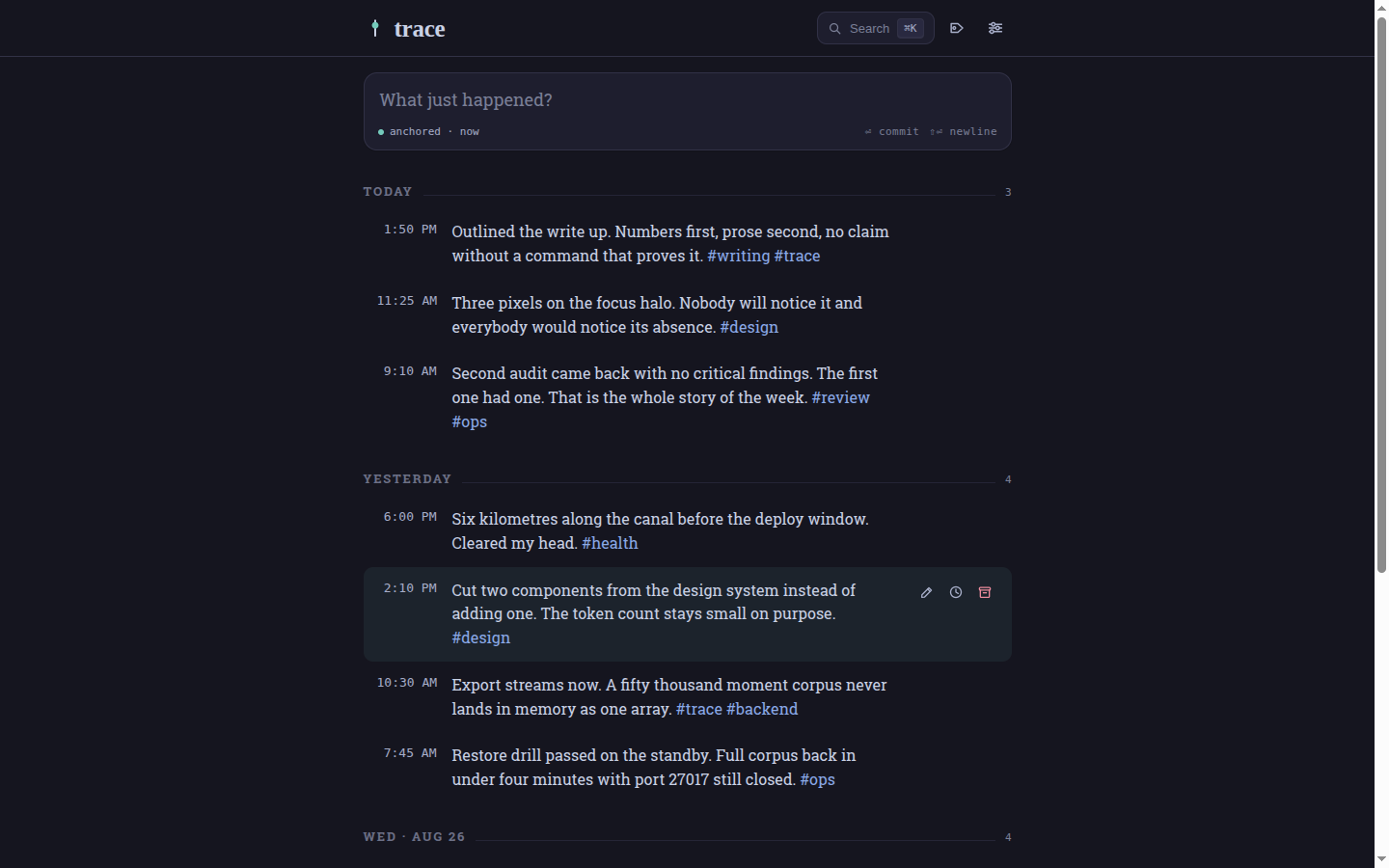Open #design tag in 11:25 AM entry
This screenshot has height=868, width=1389.
click(x=749, y=327)
